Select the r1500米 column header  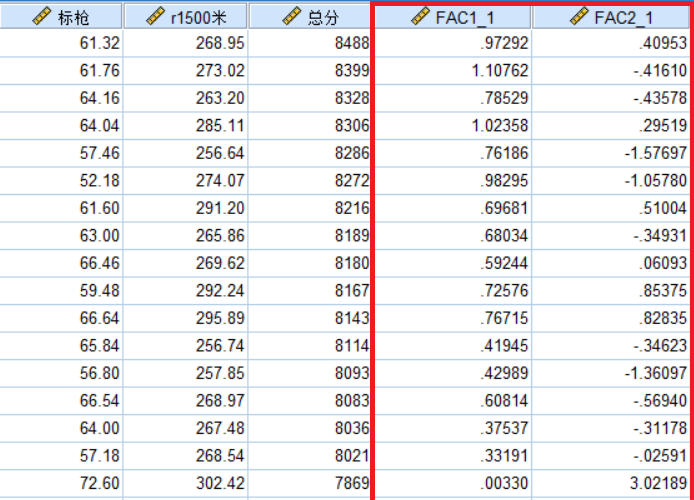[185, 17]
